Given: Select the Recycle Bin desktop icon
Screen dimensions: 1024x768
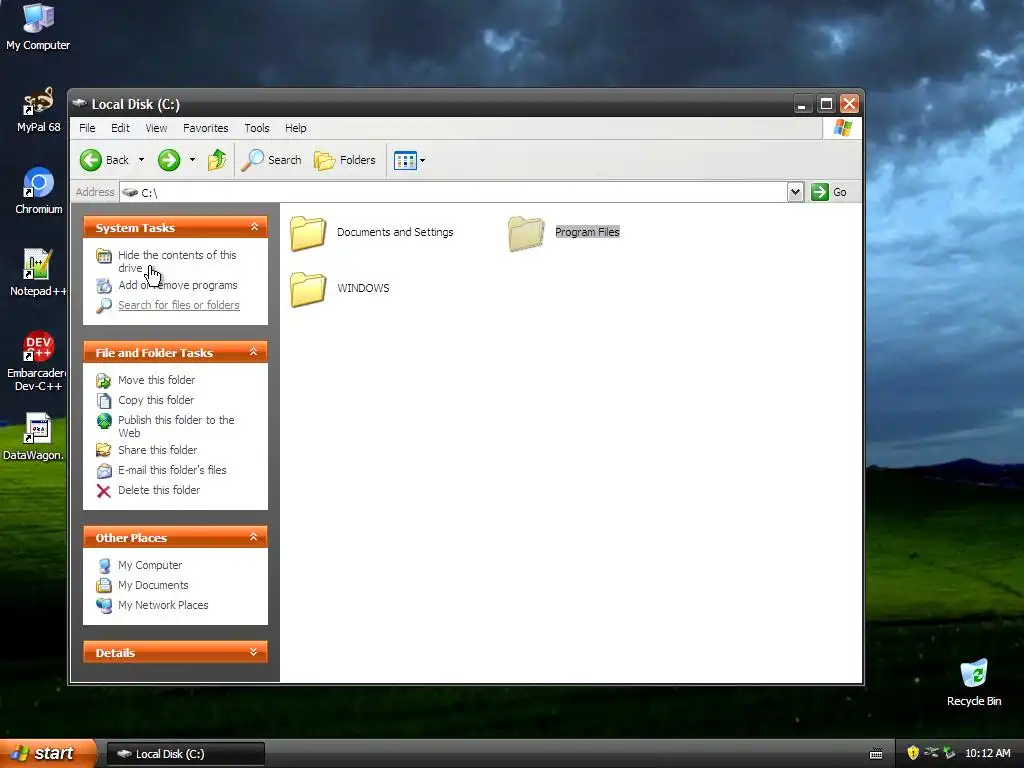Looking at the screenshot, I should [x=974, y=682].
